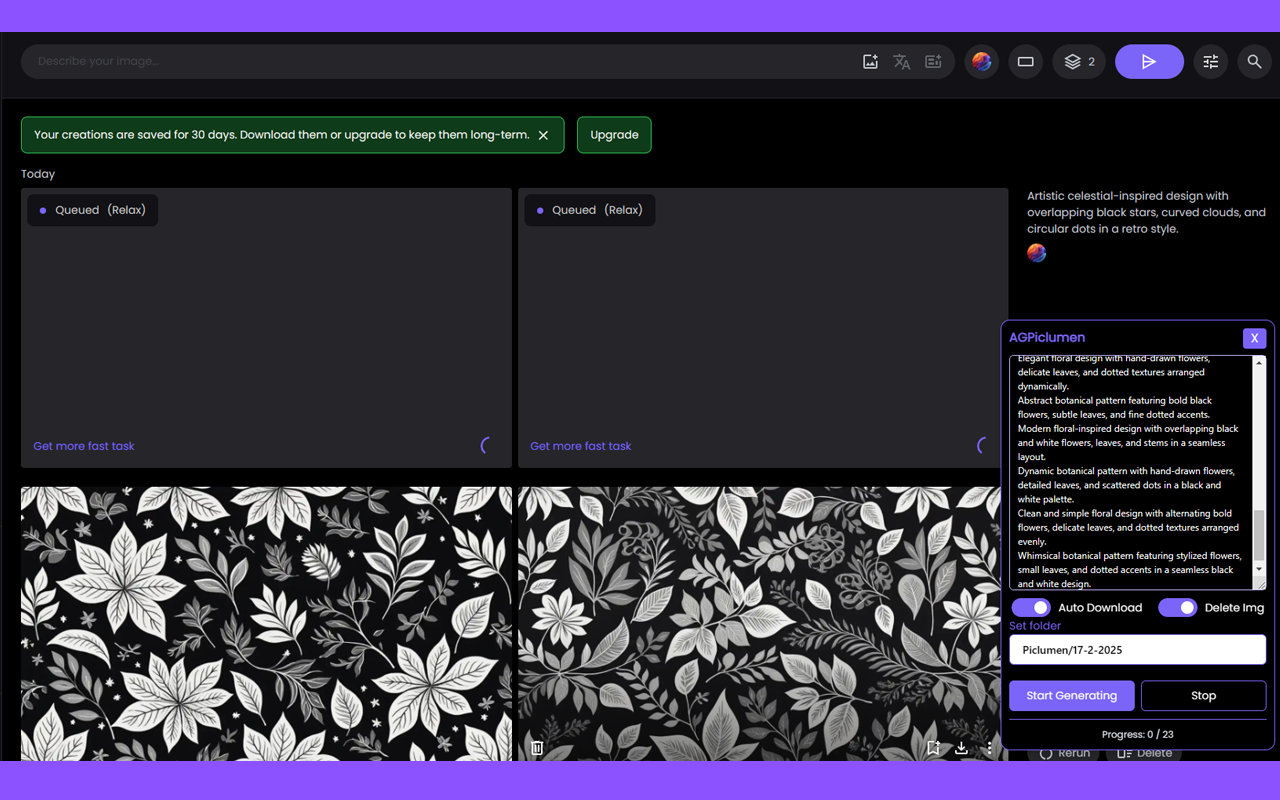Click the Set folder link
Image resolution: width=1280 pixels, height=800 pixels.
(1035, 626)
